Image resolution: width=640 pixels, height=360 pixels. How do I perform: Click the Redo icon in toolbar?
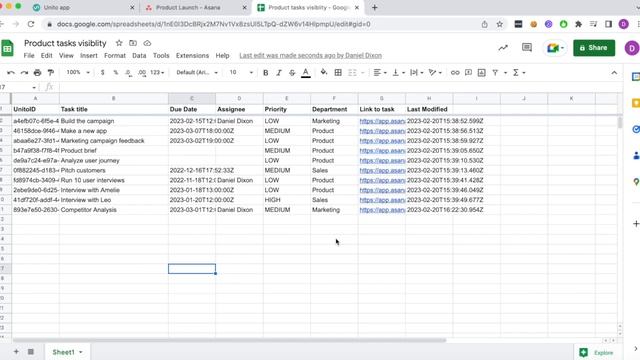[x=24, y=73]
